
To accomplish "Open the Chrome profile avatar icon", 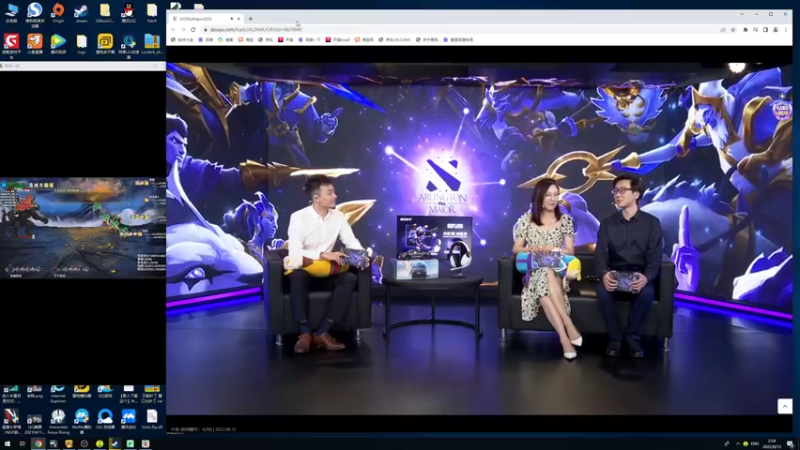I will point(776,30).
